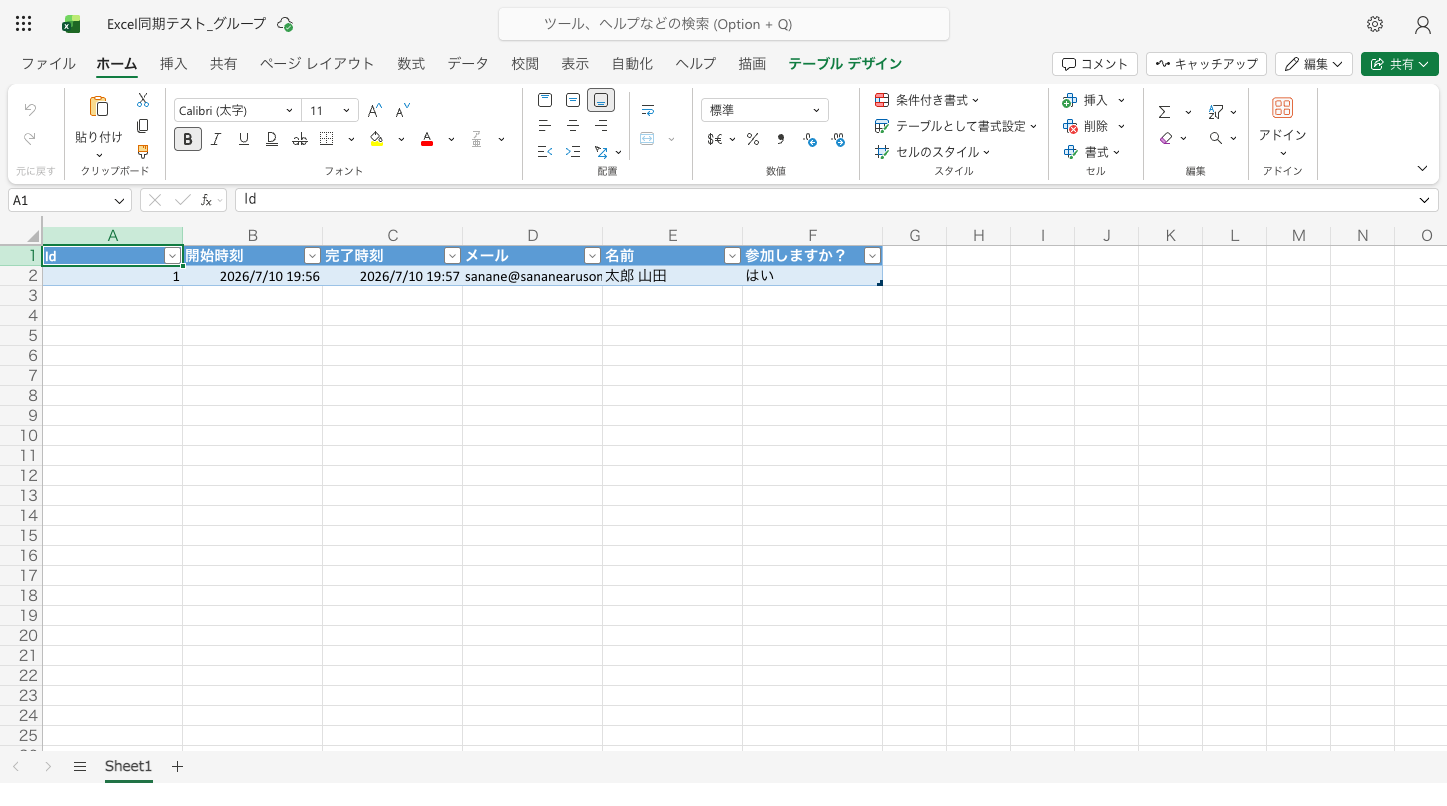Open the メール column filter dropdown

point(592,256)
